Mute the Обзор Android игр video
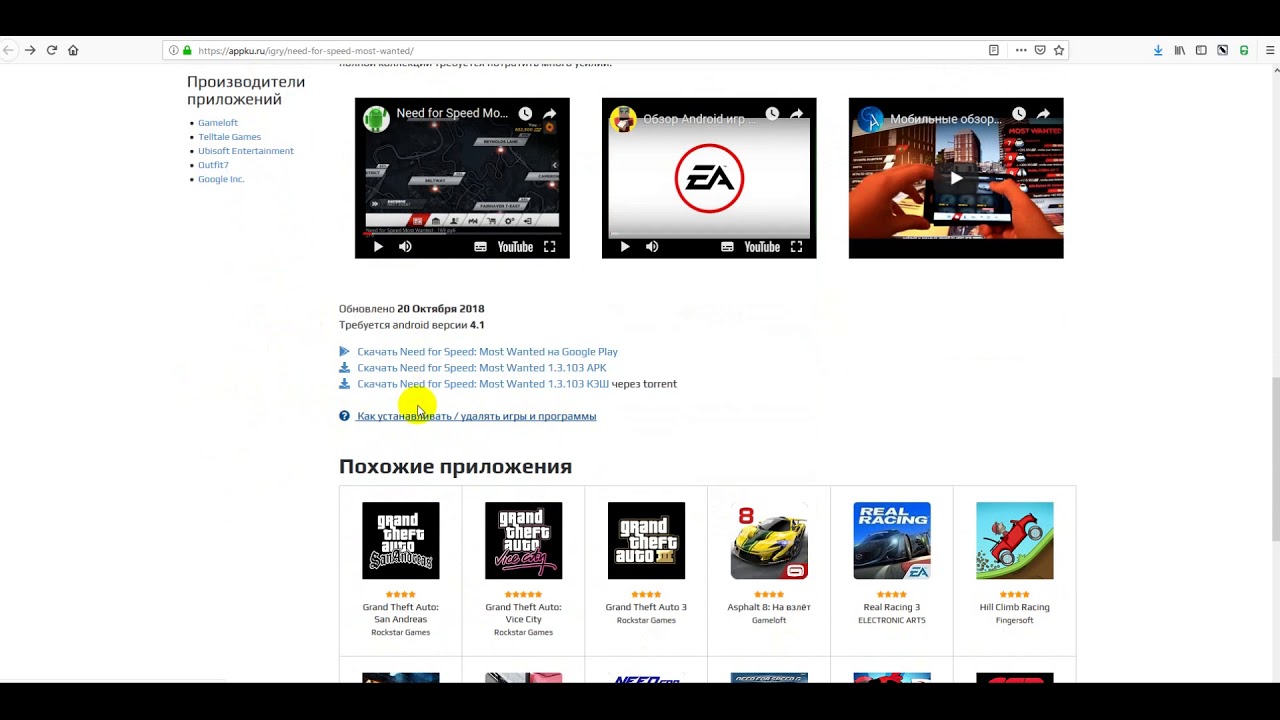1280x720 pixels. [x=652, y=247]
